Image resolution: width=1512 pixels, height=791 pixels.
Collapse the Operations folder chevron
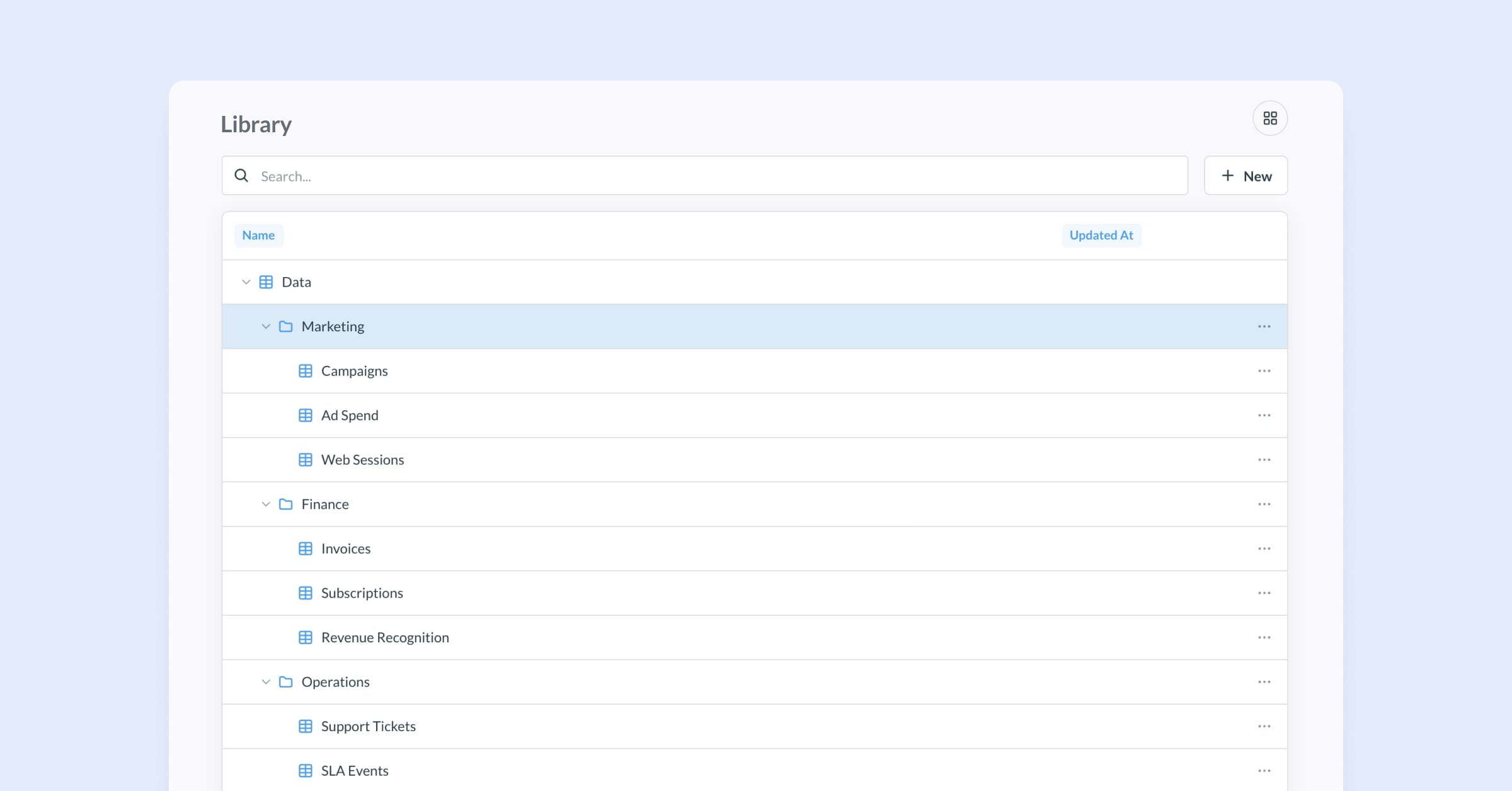click(266, 682)
